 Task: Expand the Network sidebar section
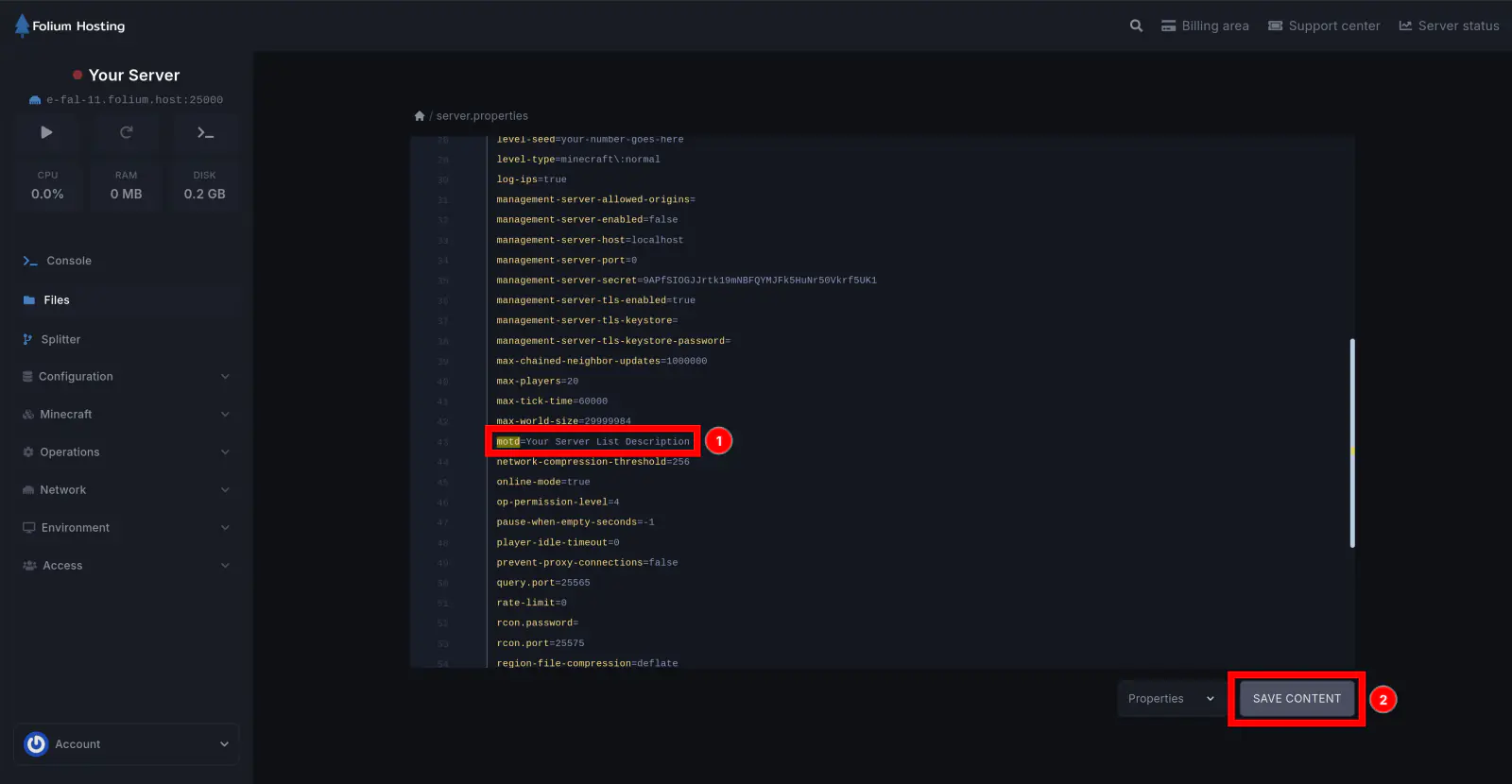(x=126, y=490)
